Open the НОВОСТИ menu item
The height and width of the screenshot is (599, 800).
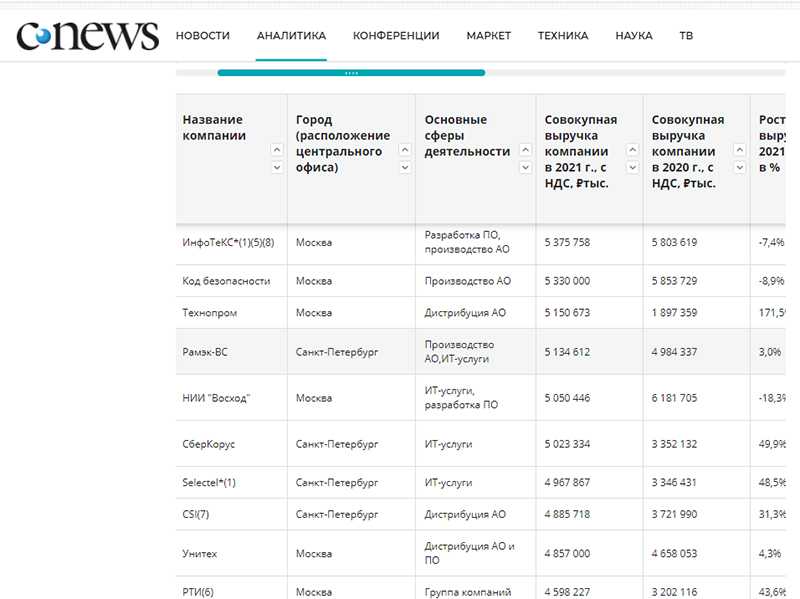203,36
